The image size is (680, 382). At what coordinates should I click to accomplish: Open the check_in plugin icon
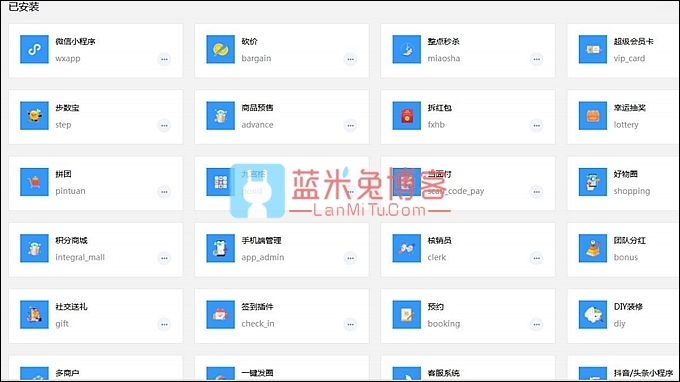[x=220, y=315]
